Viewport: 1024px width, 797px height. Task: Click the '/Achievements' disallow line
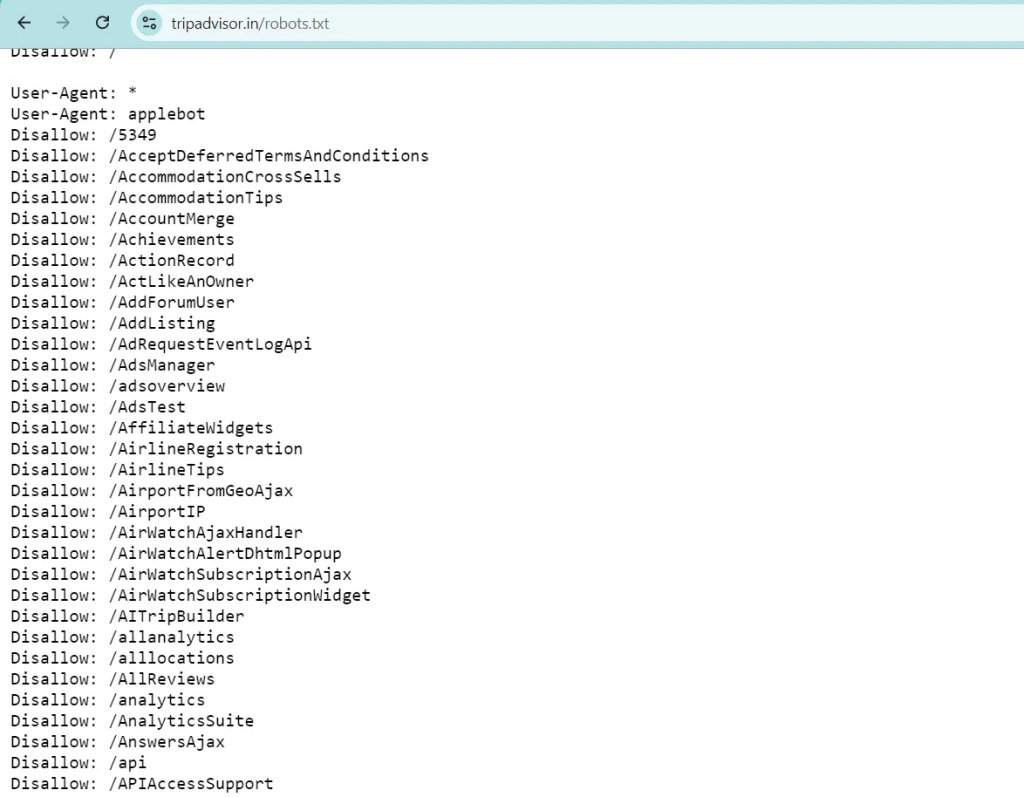click(122, 239)
